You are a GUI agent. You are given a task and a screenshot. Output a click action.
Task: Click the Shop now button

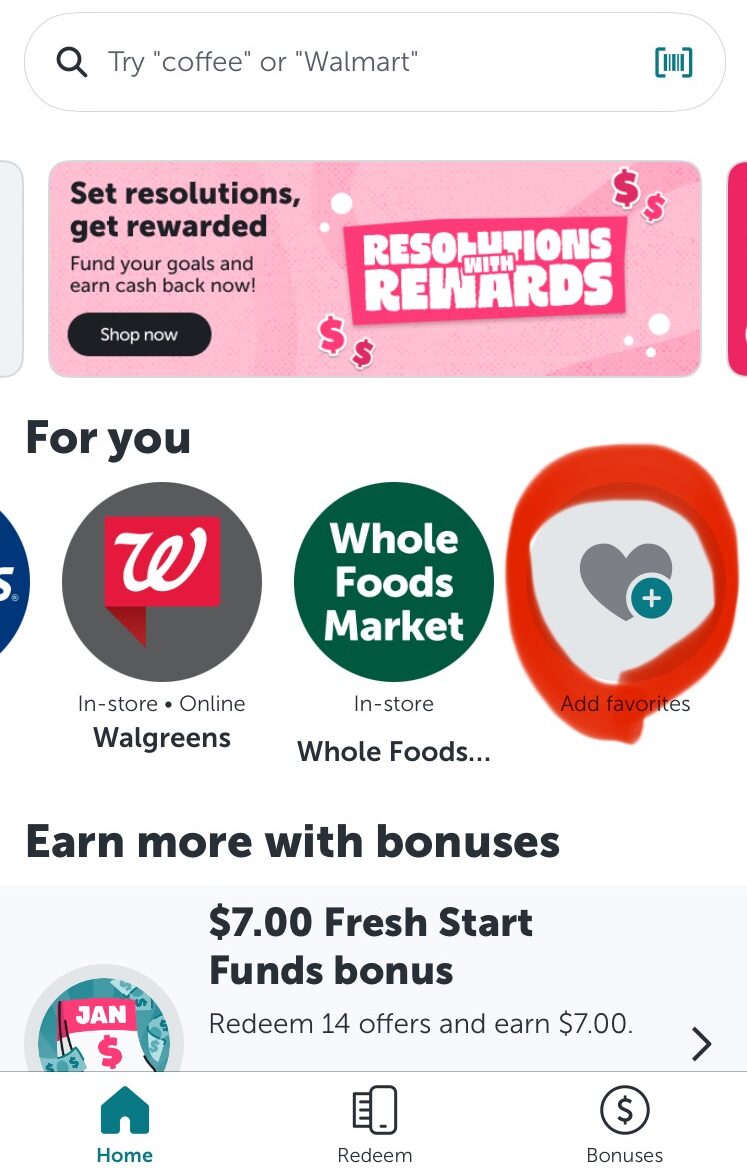click(x=140, y=334)
